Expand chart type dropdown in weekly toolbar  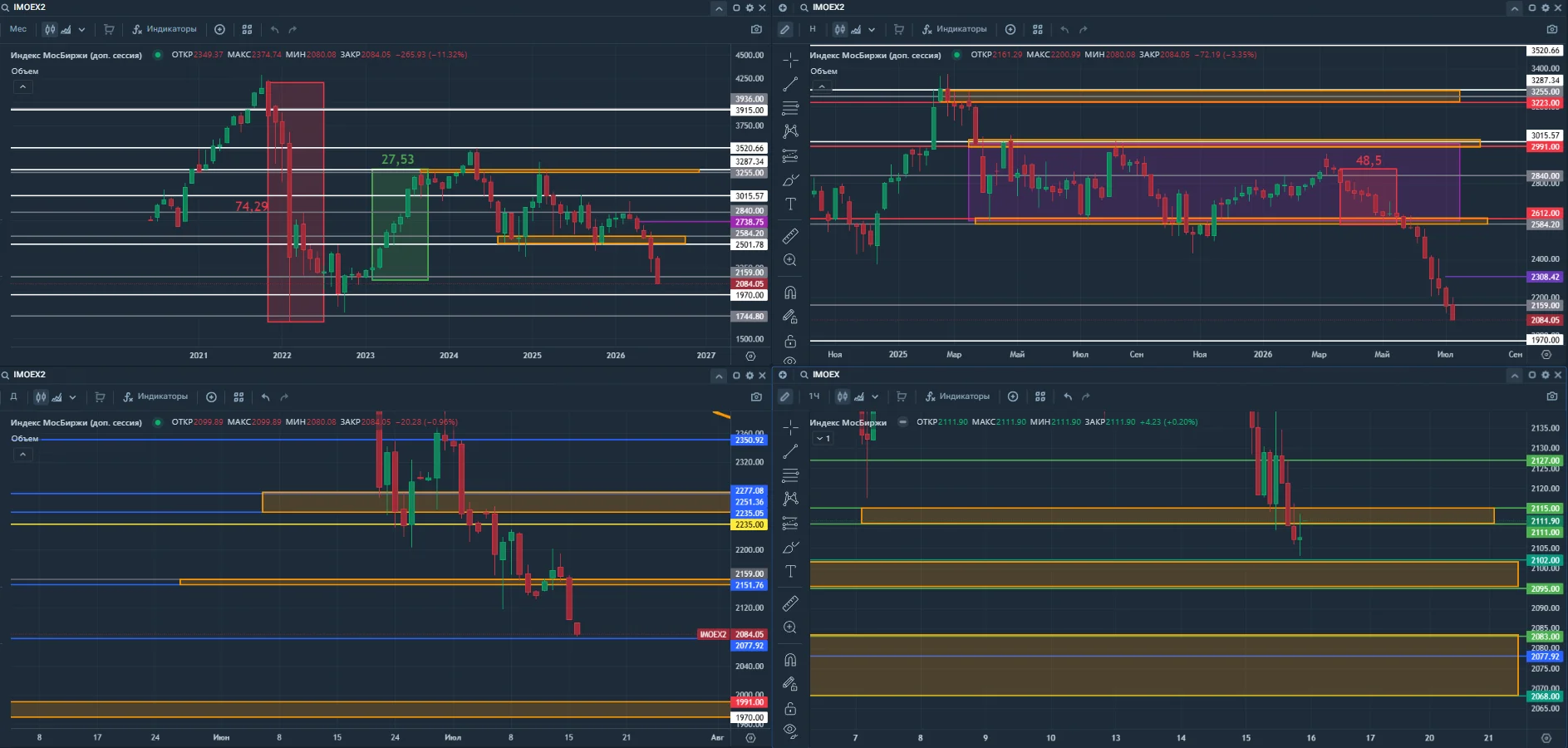pos(872,29)
